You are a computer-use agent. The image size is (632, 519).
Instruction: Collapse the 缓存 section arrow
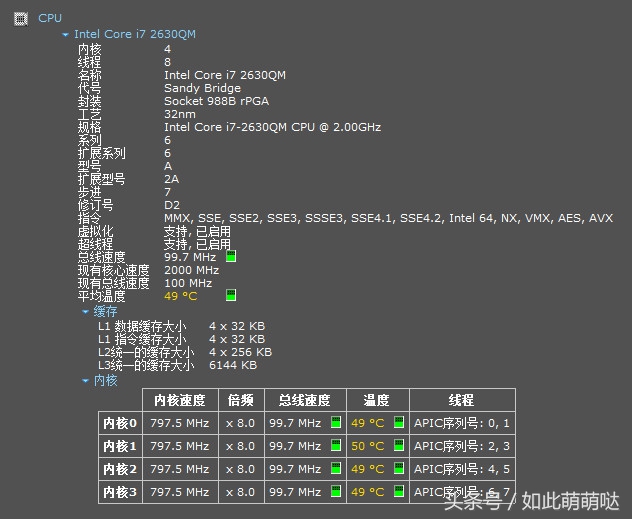click(85, 311)
